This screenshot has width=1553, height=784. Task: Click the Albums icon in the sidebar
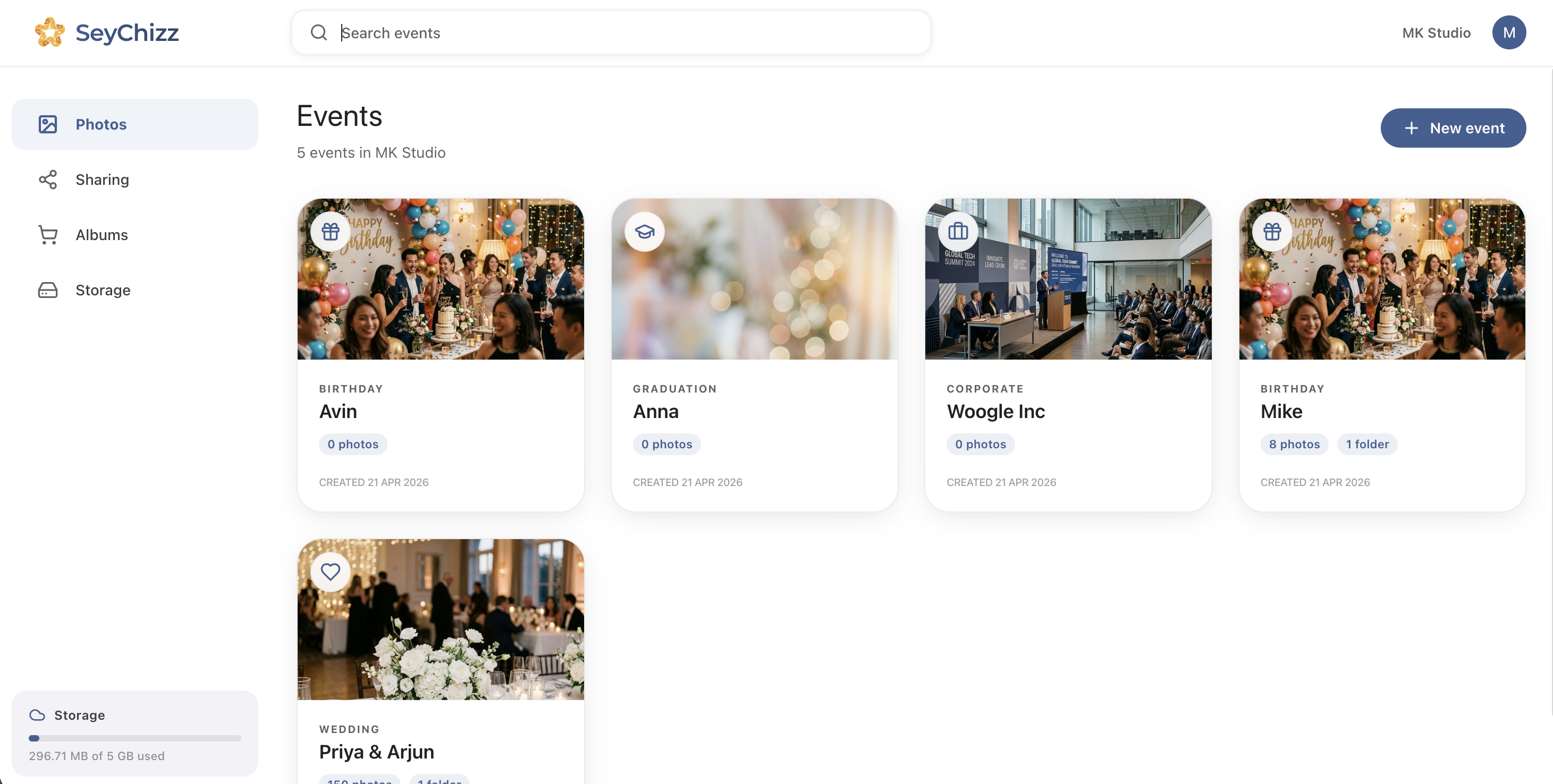point(48,234)
